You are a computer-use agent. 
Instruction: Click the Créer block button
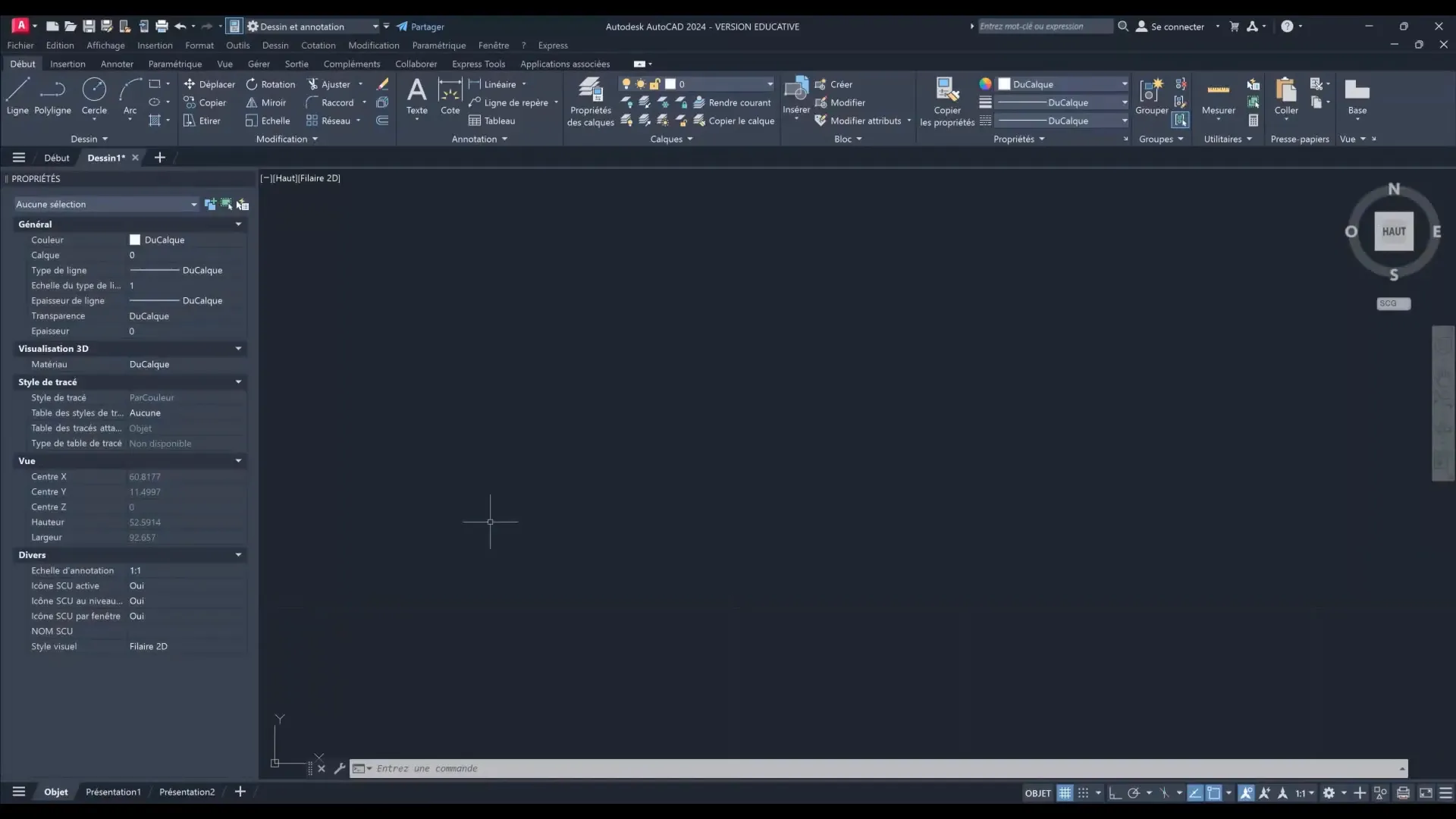click(833, 84)
